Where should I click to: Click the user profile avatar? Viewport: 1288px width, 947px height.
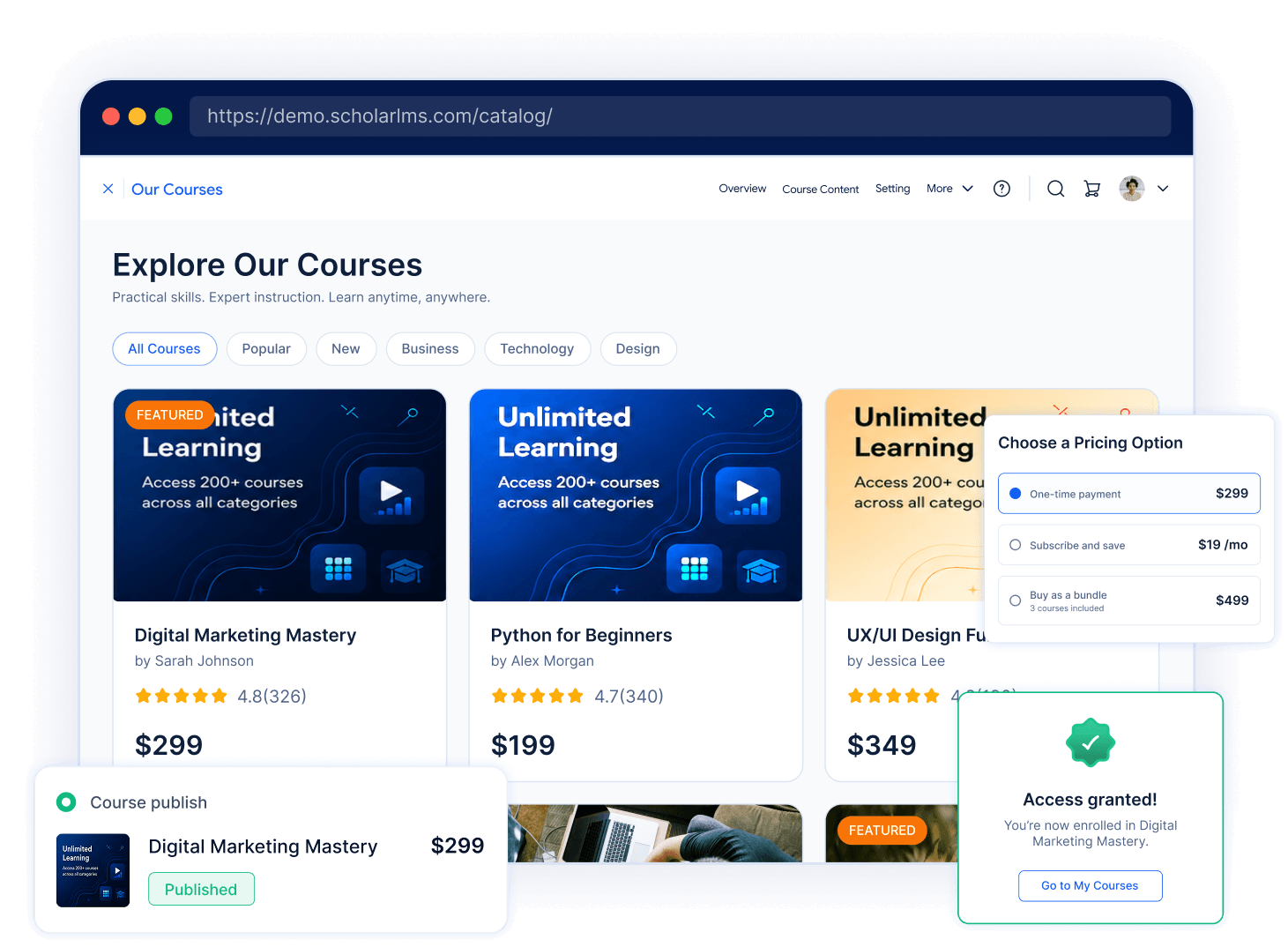click(1132, 189)
